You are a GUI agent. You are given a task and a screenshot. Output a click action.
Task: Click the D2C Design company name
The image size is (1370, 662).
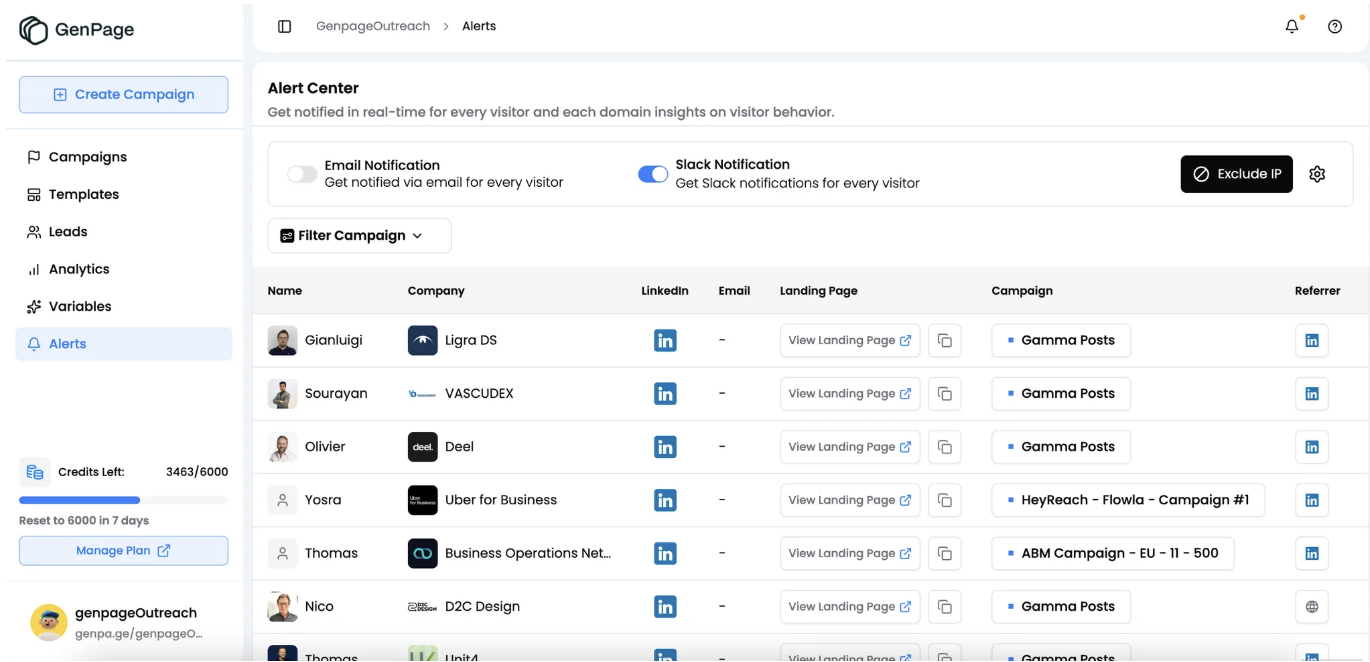tap(482, 606)
